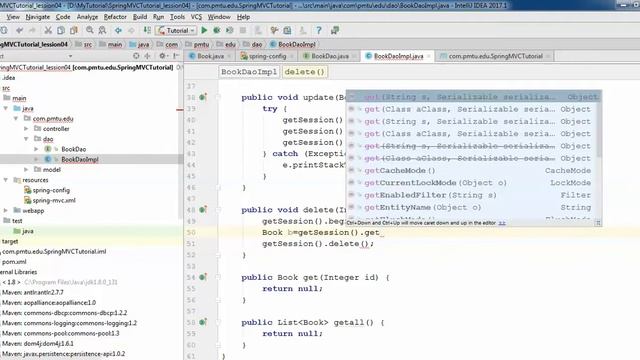
Task: Expand the webapp folder
Action: [x=6, y=211]
